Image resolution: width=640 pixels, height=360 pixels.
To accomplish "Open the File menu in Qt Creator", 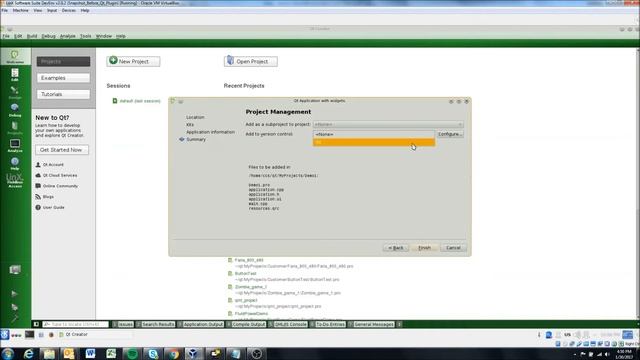I will click(x=6, y=36).
